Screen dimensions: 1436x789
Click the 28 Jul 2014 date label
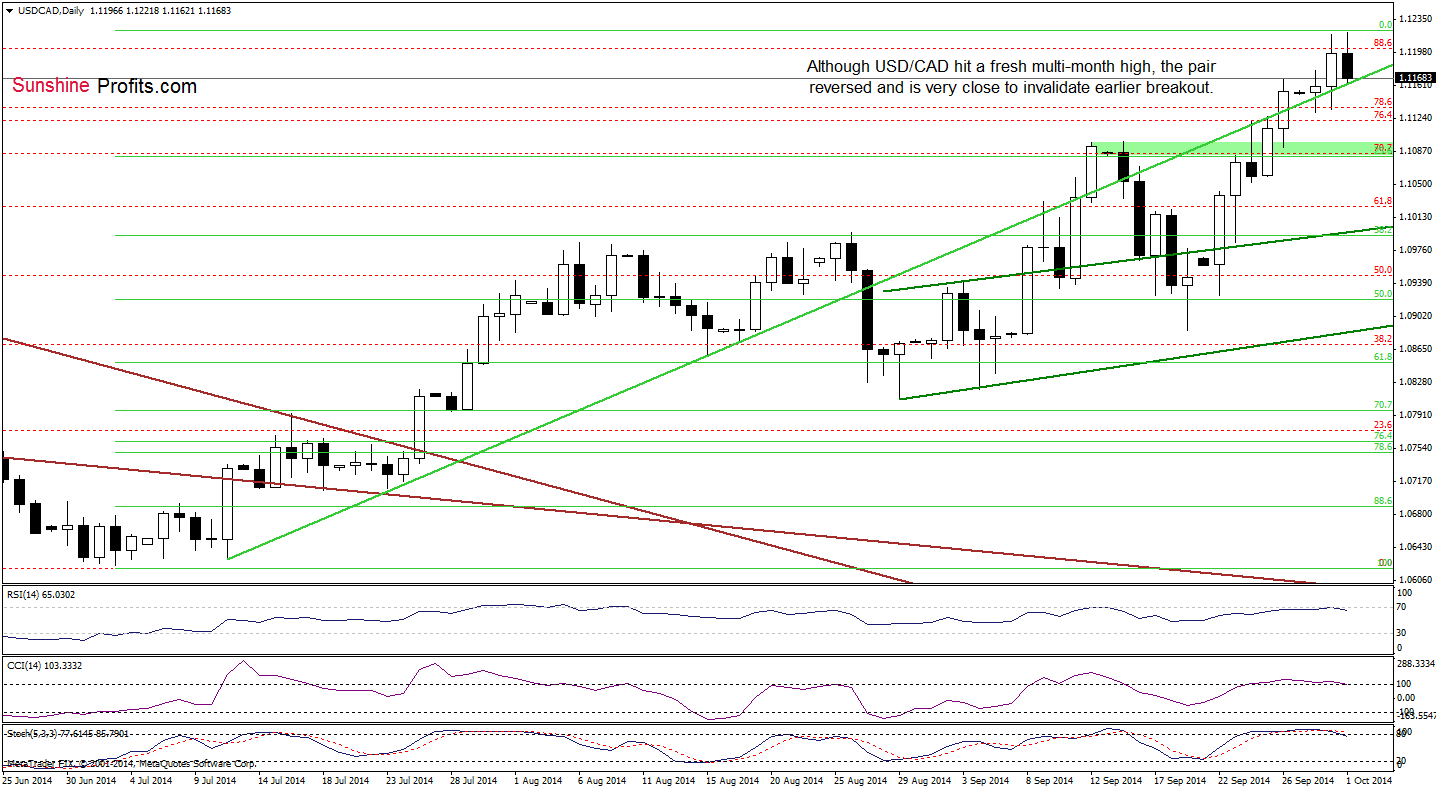(x=475, y=780)
